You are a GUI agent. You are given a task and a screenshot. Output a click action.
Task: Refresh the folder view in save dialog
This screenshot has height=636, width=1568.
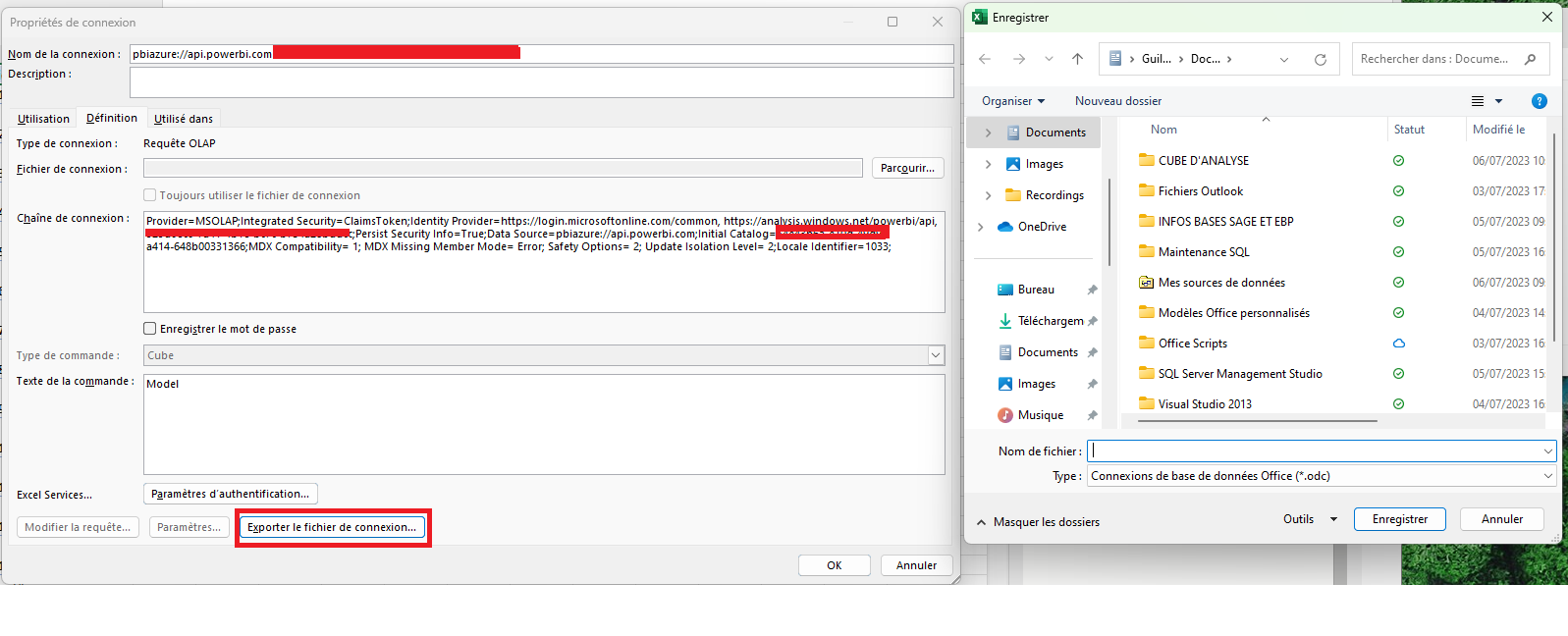tap(1321, 59)
